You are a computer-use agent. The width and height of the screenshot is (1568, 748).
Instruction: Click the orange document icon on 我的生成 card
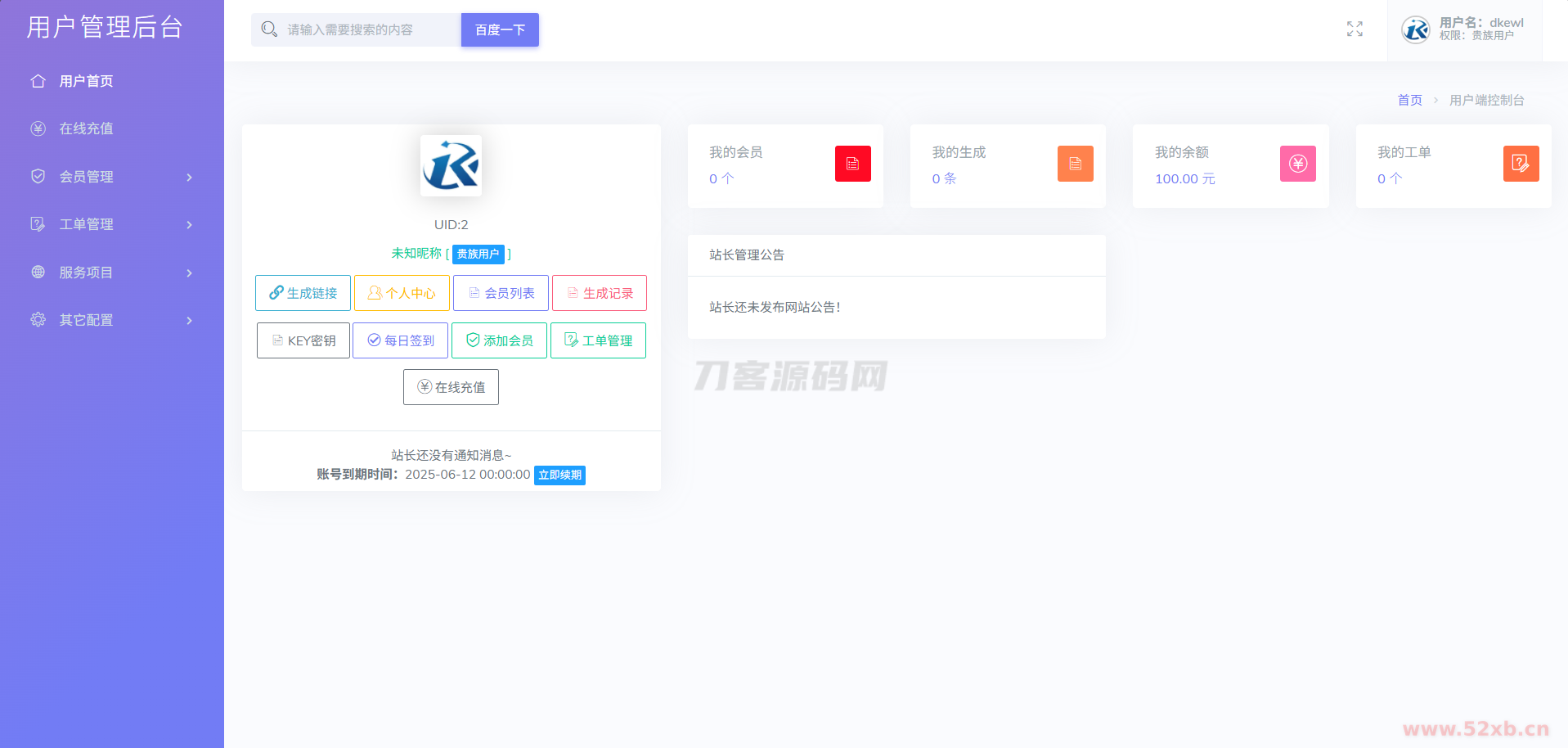1075,164
